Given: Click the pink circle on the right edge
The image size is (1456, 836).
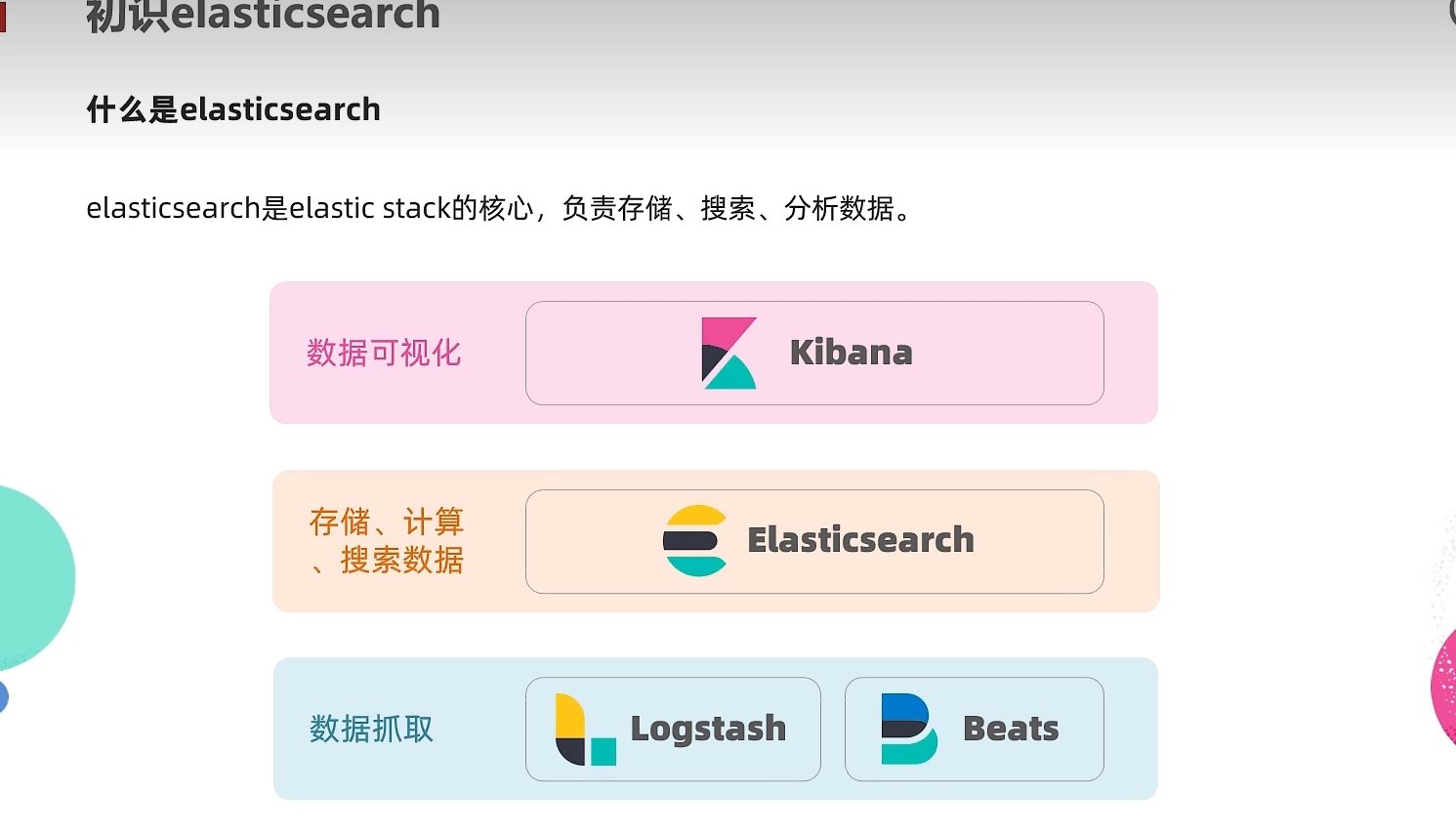Looking at the screenshot, I should point(1444,686).
